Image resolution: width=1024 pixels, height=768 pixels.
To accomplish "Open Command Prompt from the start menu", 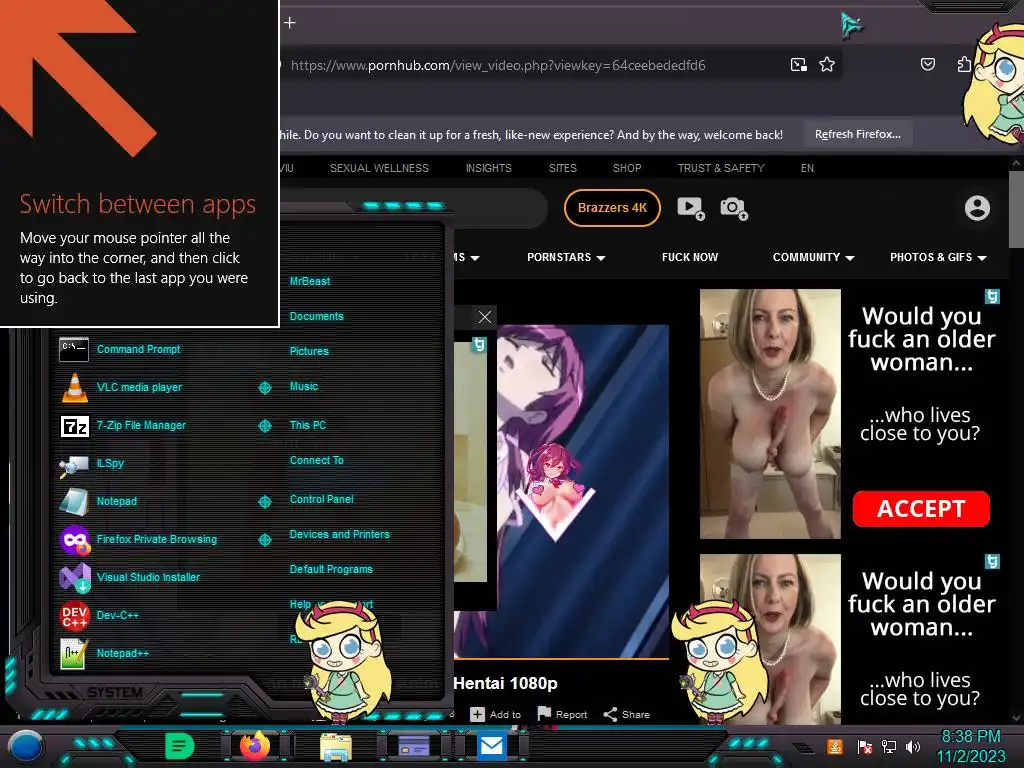I will (x=138, y=349).
